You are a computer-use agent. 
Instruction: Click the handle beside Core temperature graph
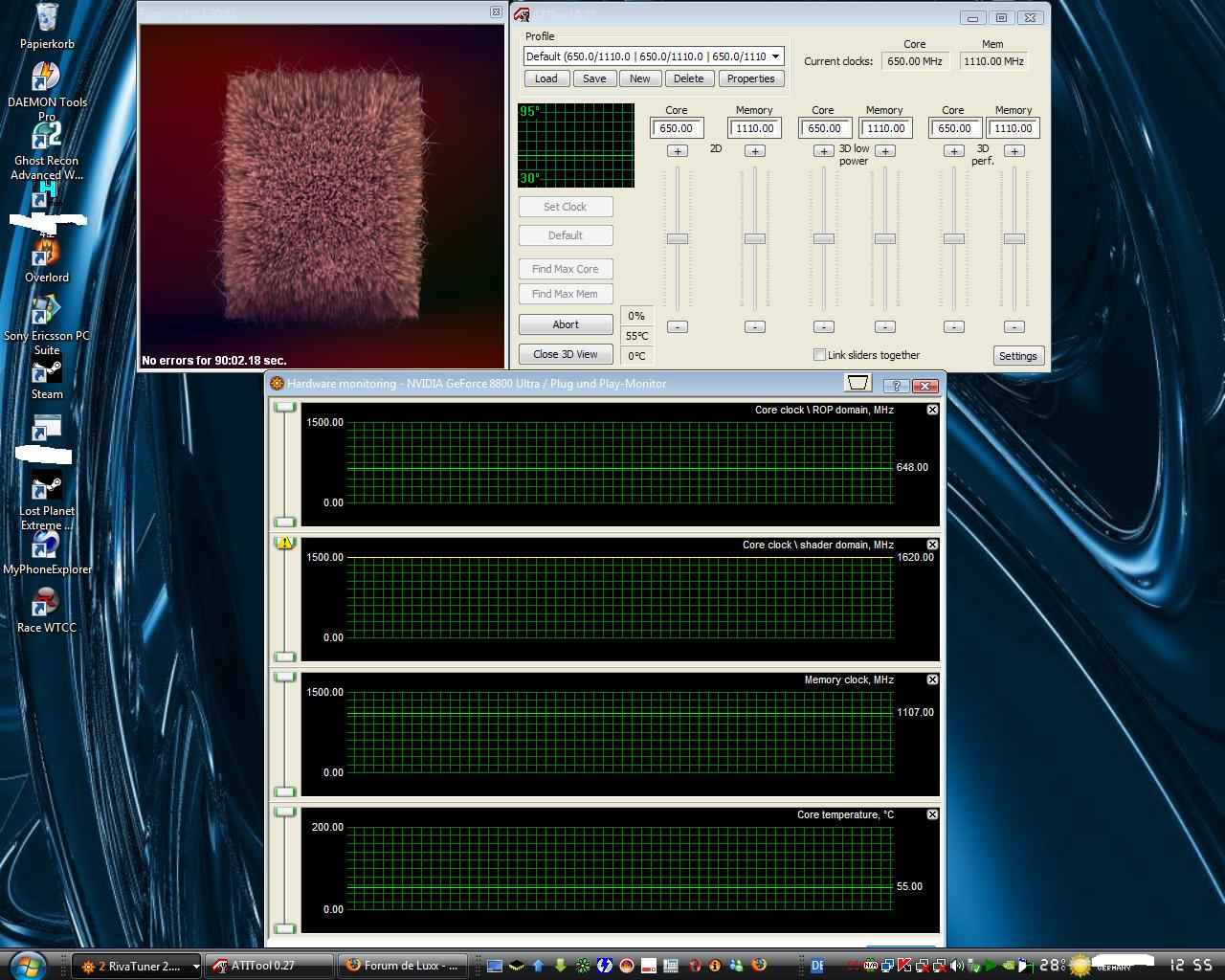284,813
